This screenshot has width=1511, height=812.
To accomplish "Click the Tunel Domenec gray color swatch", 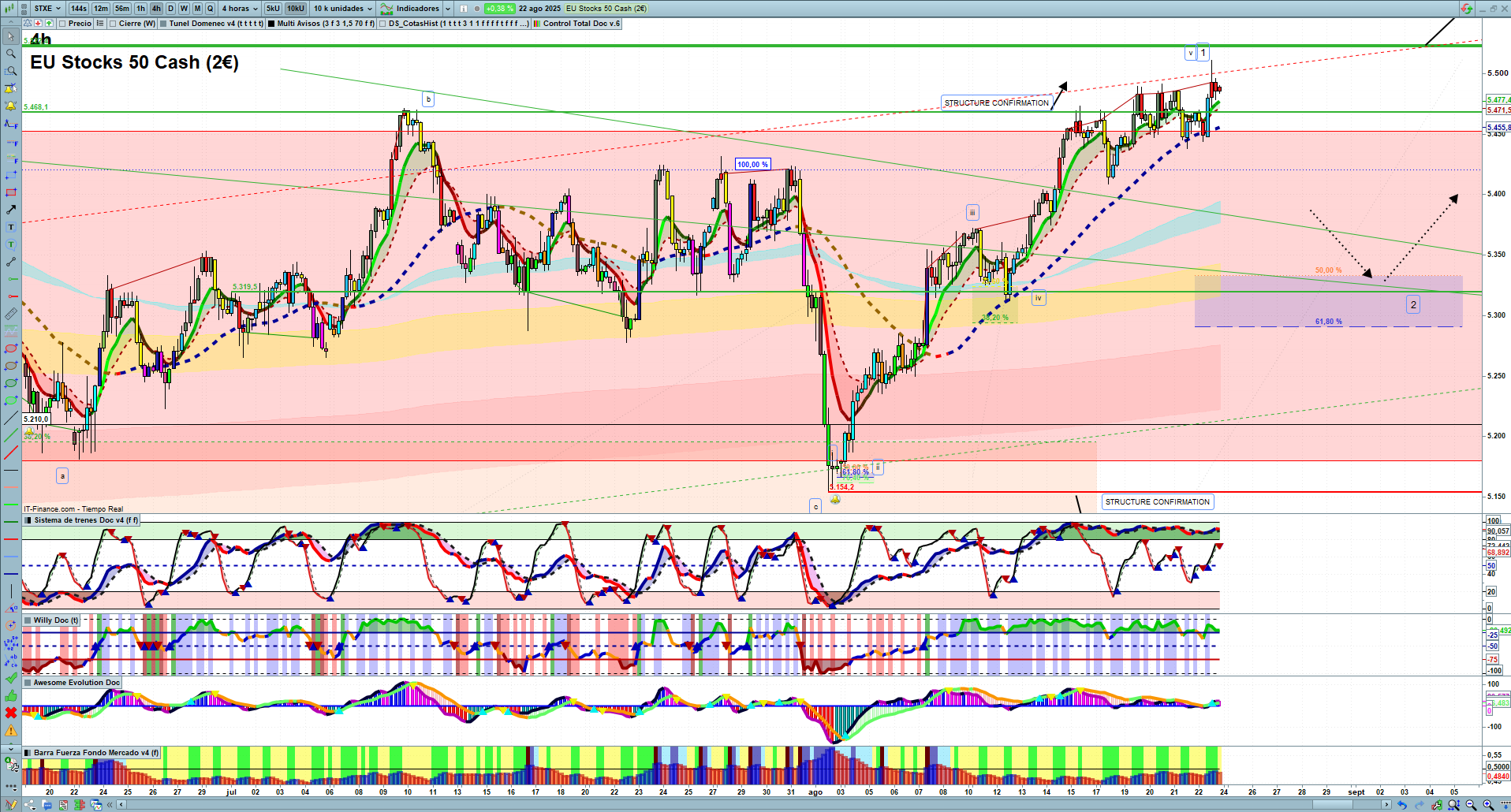I will pos(163,24).
